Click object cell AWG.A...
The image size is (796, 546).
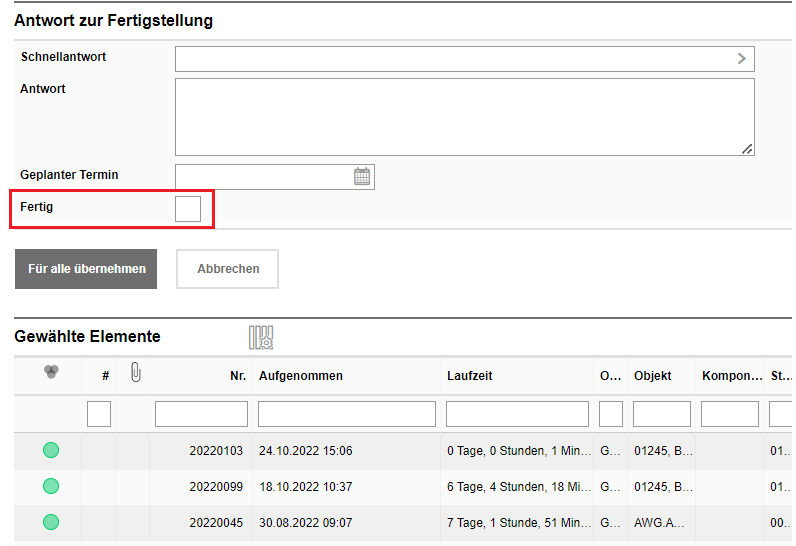[659, 523]
